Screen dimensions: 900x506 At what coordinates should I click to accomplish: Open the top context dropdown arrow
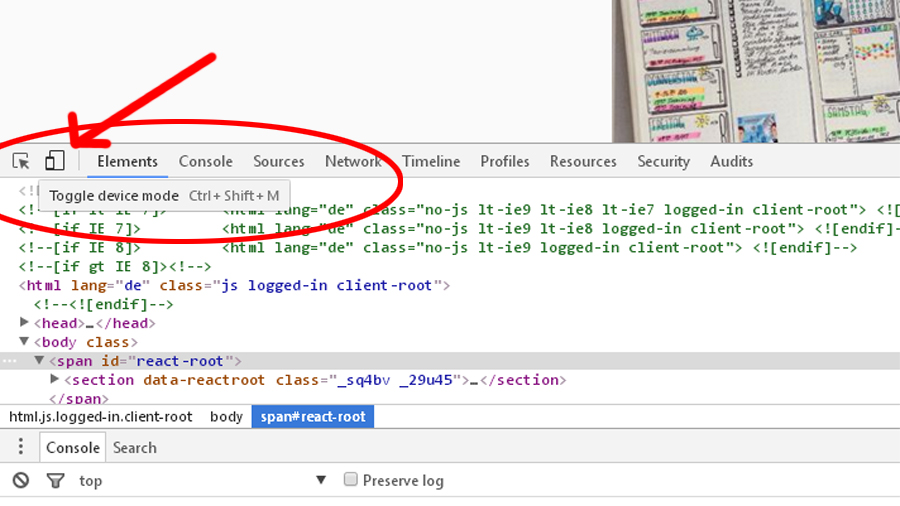321,480
